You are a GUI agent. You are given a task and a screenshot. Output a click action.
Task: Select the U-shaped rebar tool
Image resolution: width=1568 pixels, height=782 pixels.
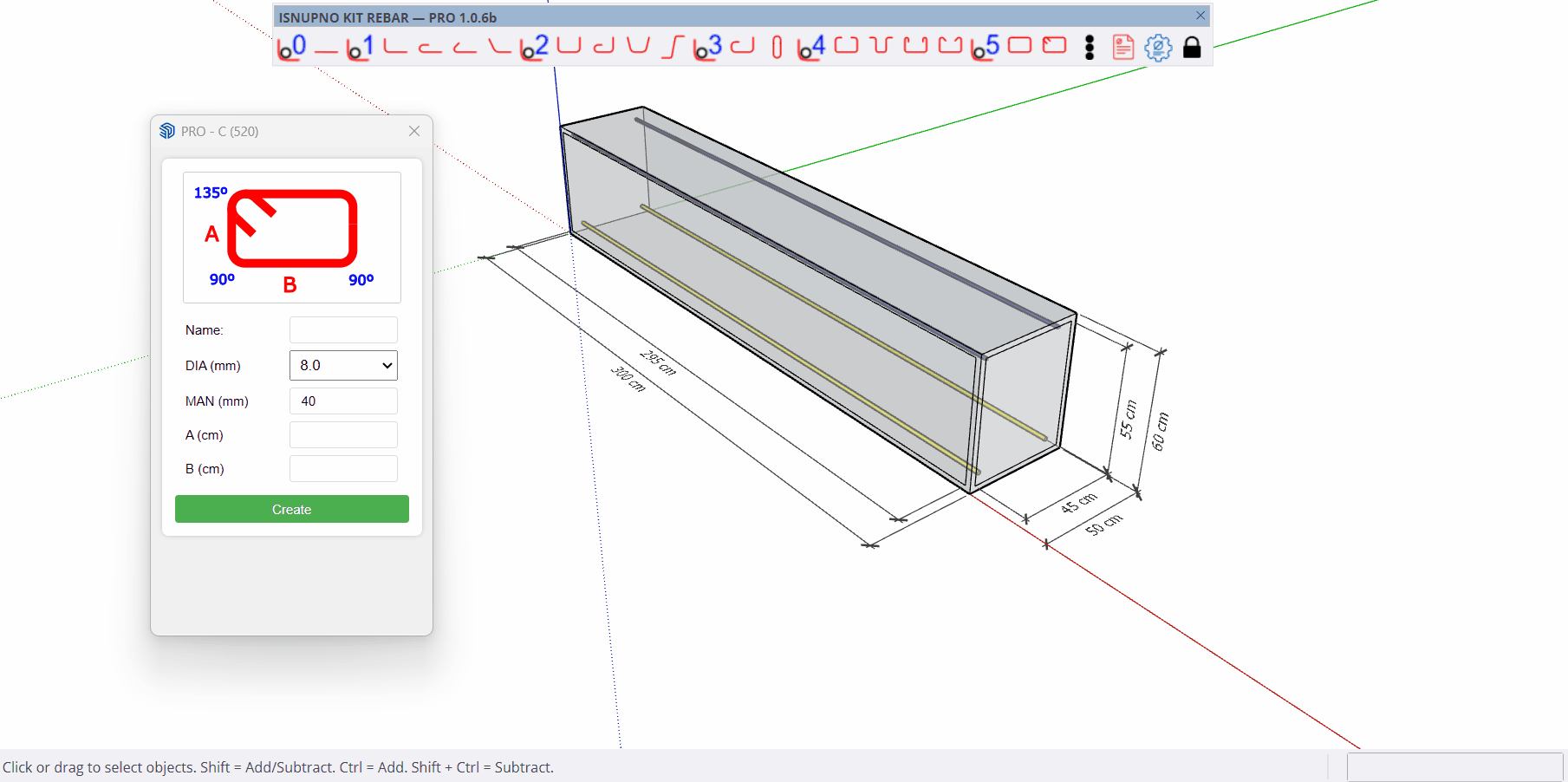[x=569, y=46]
